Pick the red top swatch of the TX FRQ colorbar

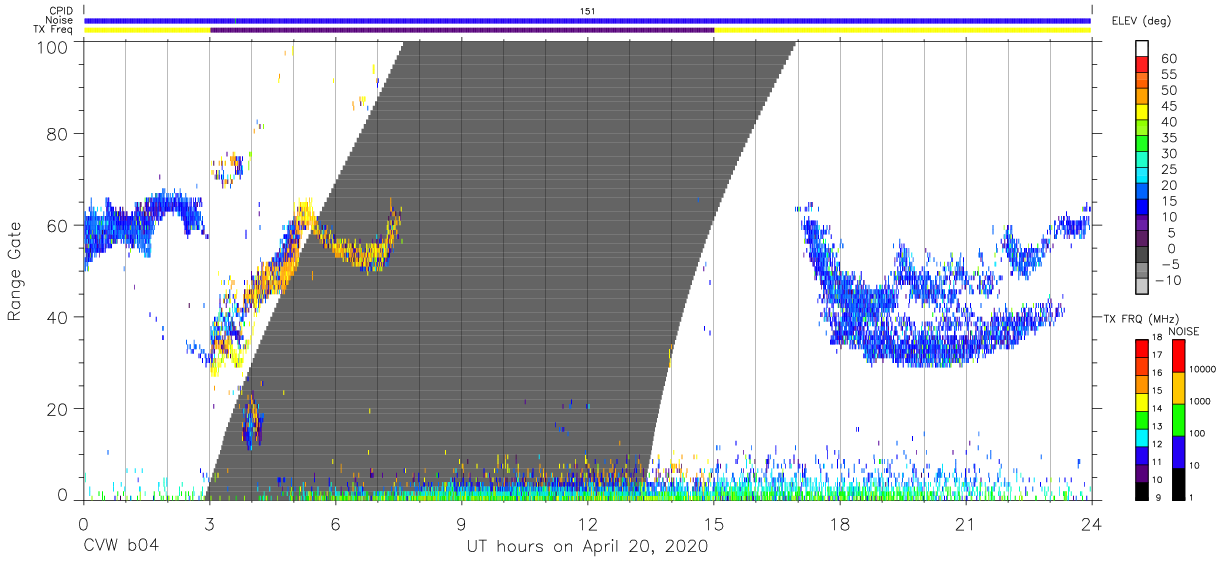coord(1141,348)
